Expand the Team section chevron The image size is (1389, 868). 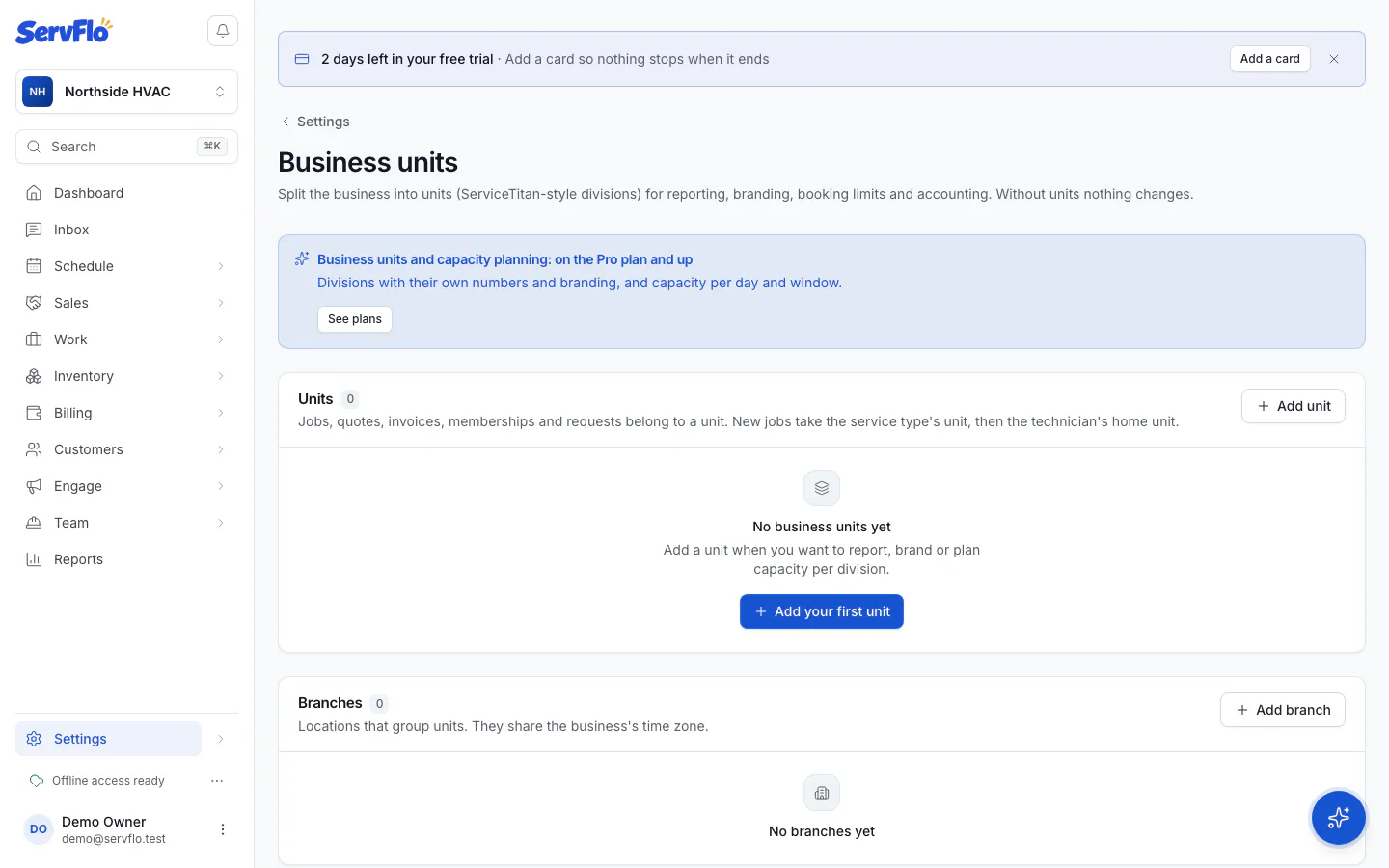(221, 523)
